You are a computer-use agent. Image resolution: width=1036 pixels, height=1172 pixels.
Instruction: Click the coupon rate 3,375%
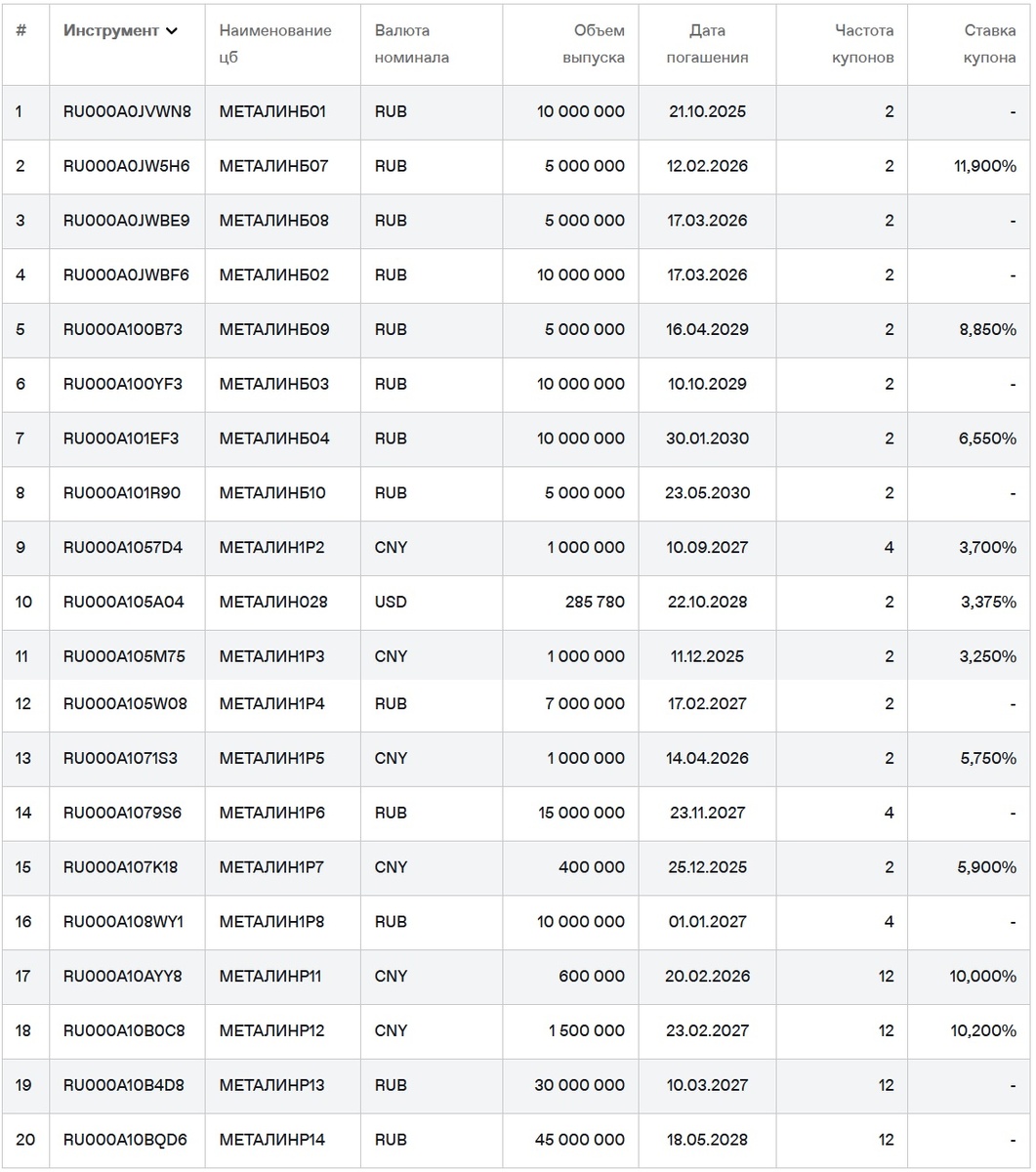pyautogui.click(x=988, y=604)
